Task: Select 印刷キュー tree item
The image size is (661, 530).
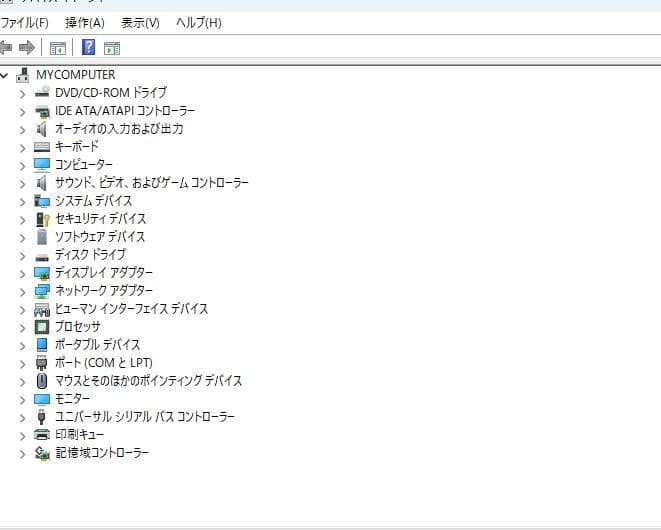Action: point(79,435)
